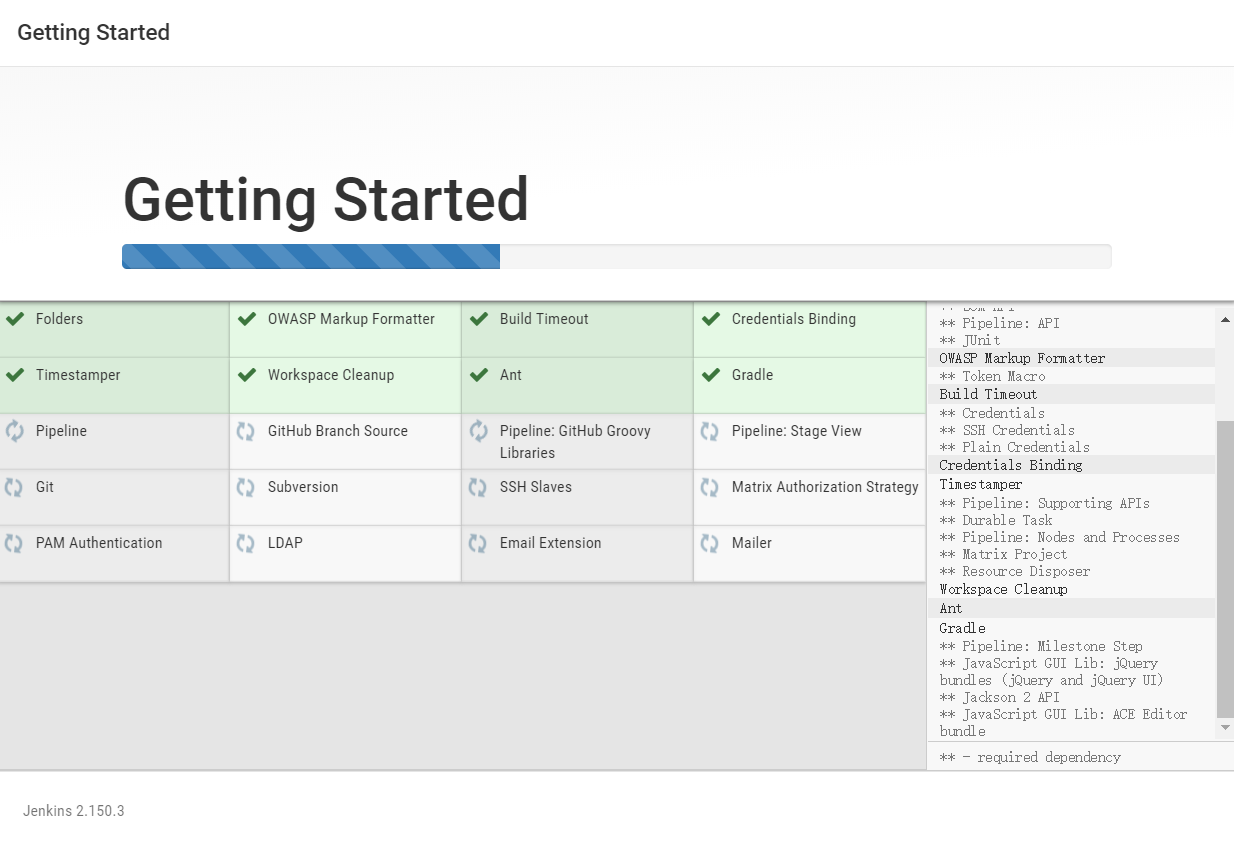The height and width of the screenshot is (845, 1234).
Task: Click the spinner icon beside Pipeline: GitHub Groovy Libraries
Action: pyautogui.click(x=478, y=431)
